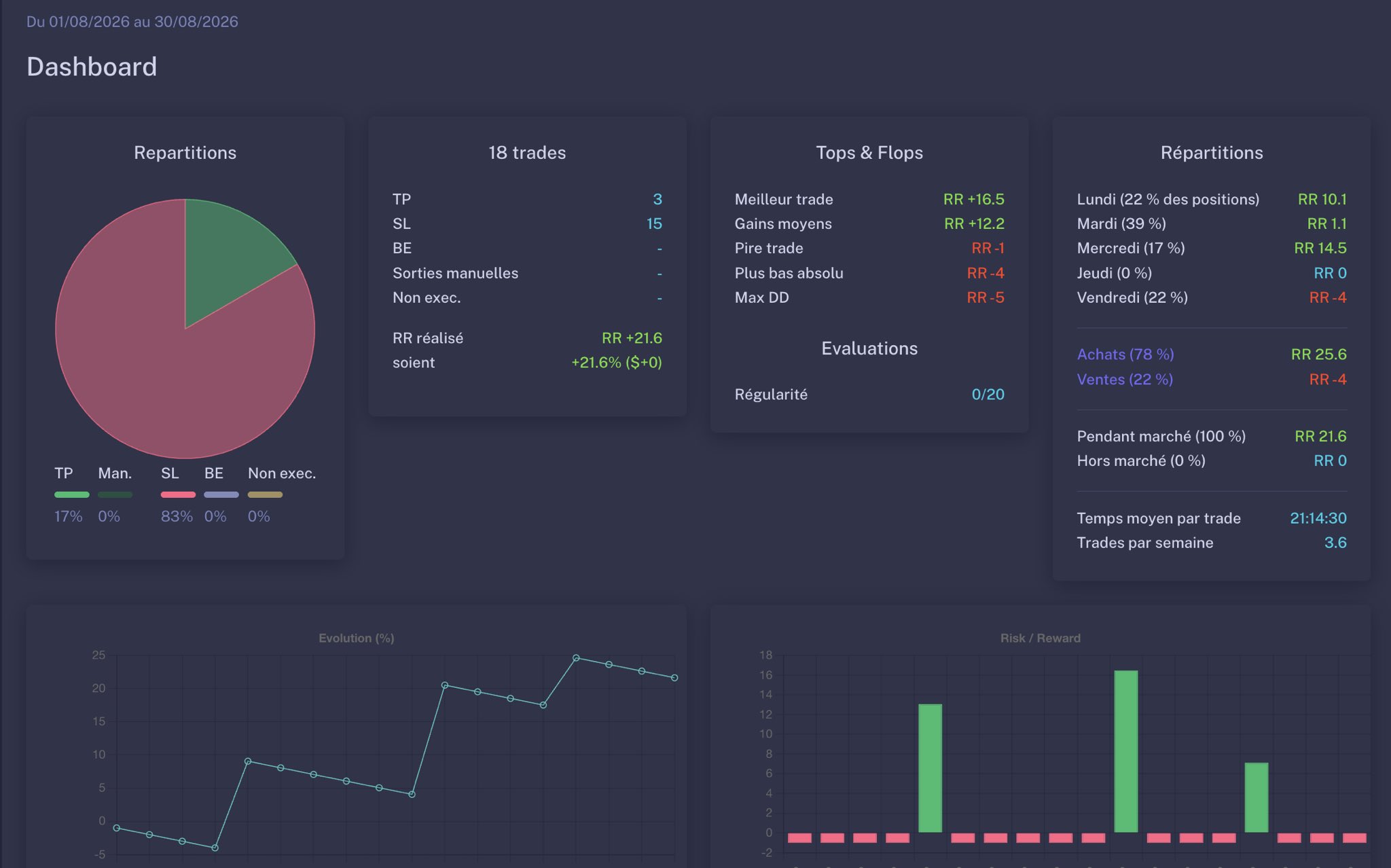Image resolution: width=1391 pixels, height=868 pixels.
Task: Click 'Hors marché (0 %)' row
Action: tap(1212, 460)
